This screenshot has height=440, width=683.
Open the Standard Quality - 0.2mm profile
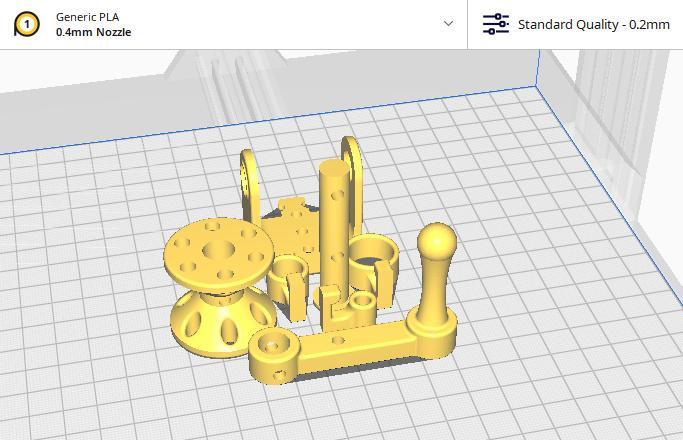(x=593, y=24)
